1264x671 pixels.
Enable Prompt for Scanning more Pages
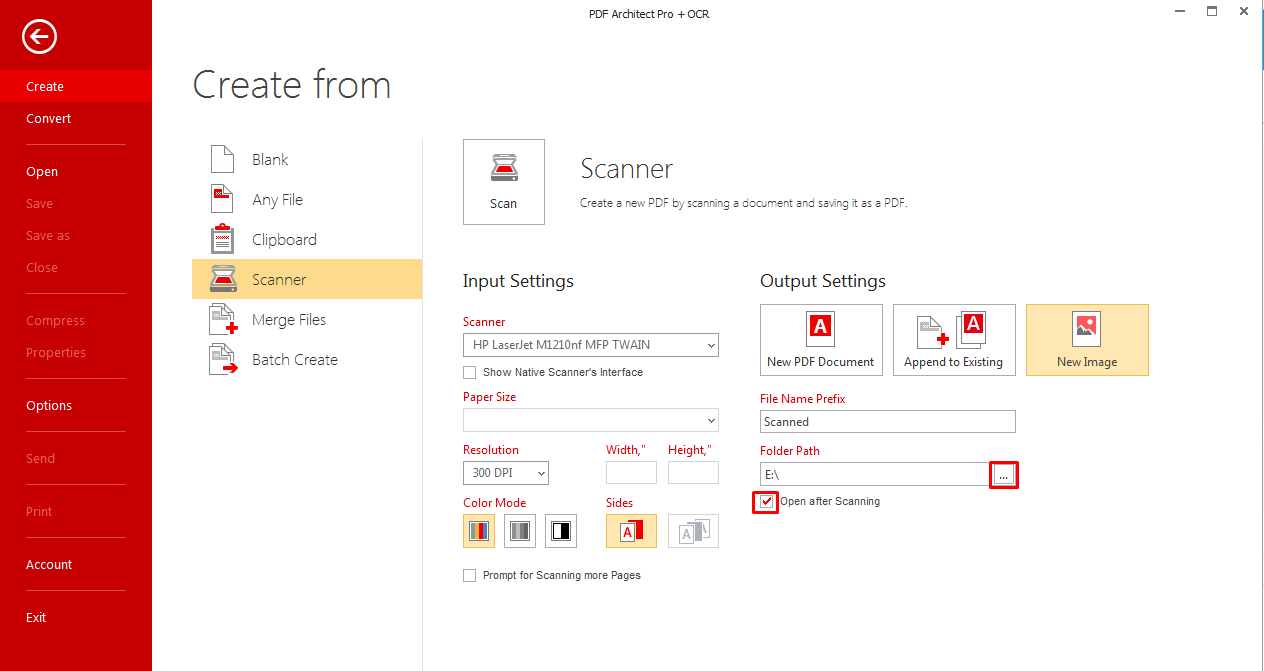pyautogui.click(x=469, y=575)
